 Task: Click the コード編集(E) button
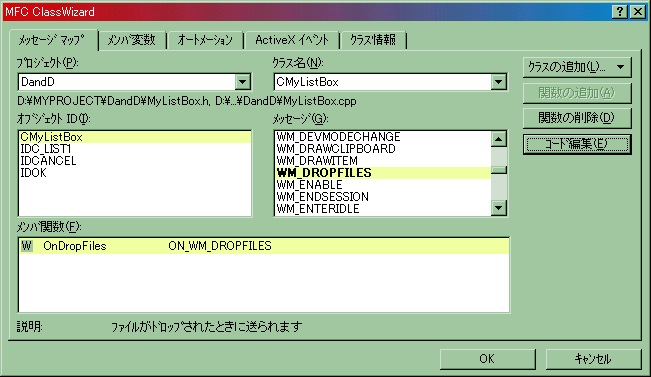577,144
